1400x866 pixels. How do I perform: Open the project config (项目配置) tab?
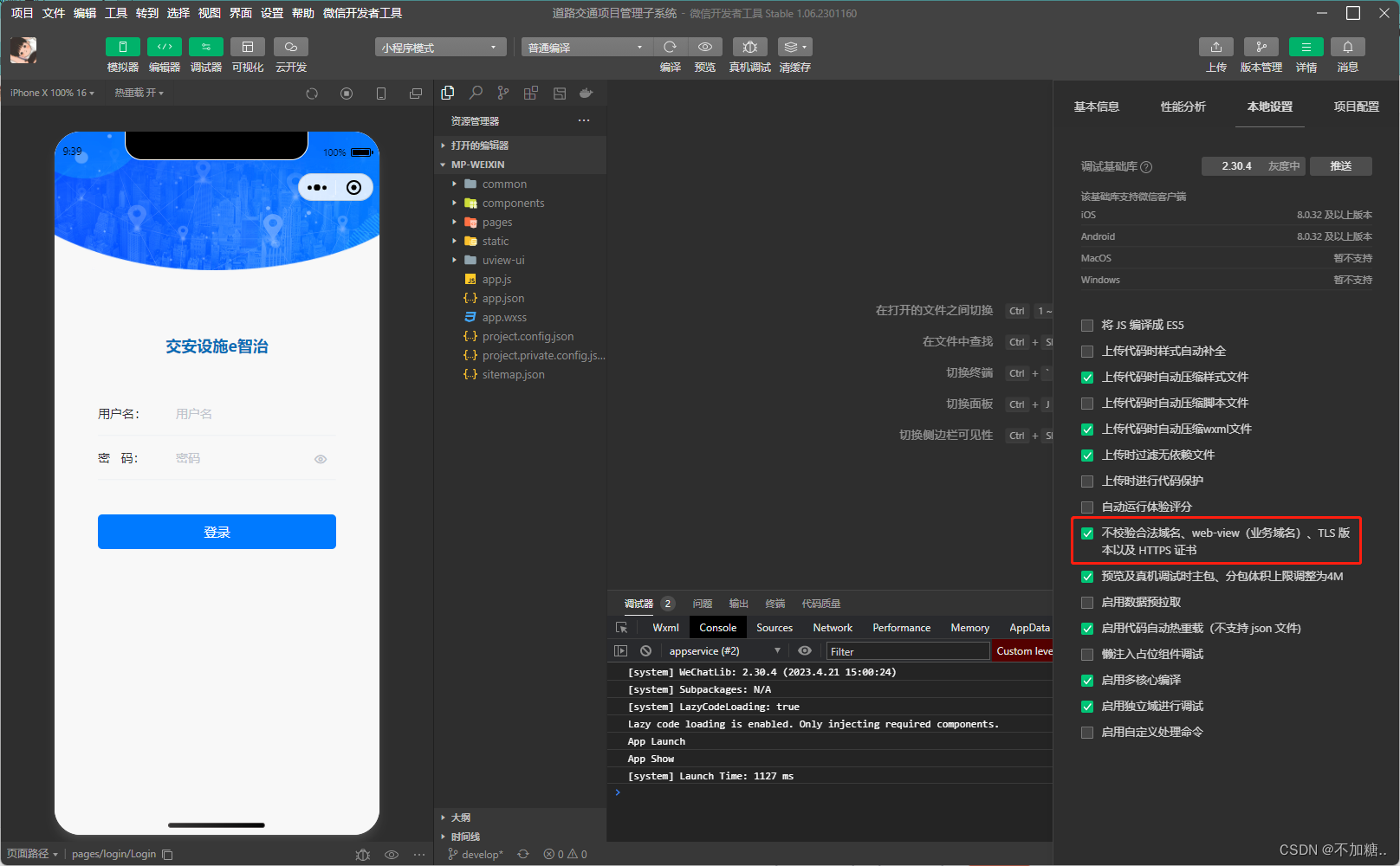tap(1356, 107)
